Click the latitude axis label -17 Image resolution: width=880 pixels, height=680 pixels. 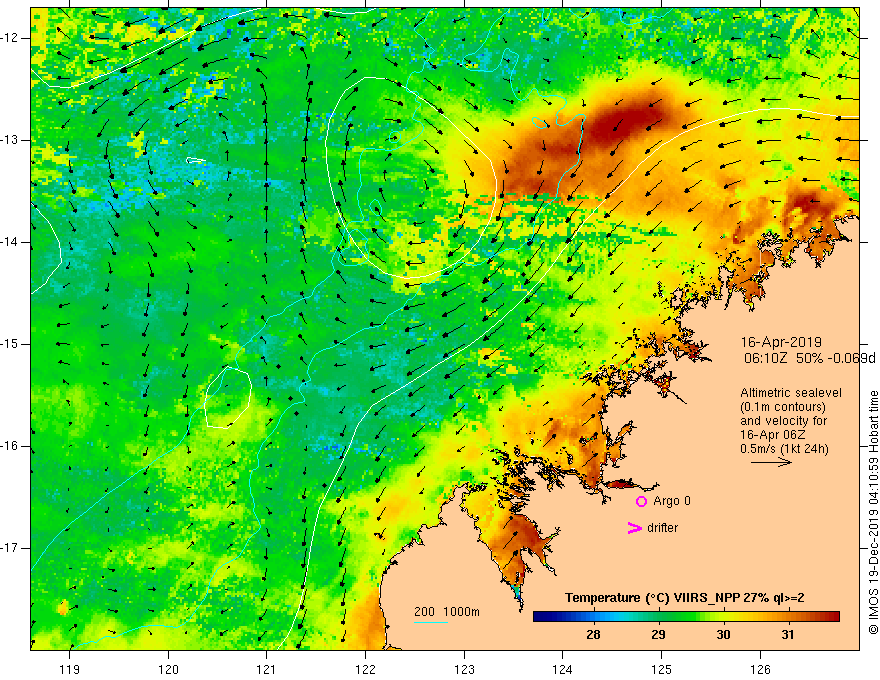pos(11,548)
